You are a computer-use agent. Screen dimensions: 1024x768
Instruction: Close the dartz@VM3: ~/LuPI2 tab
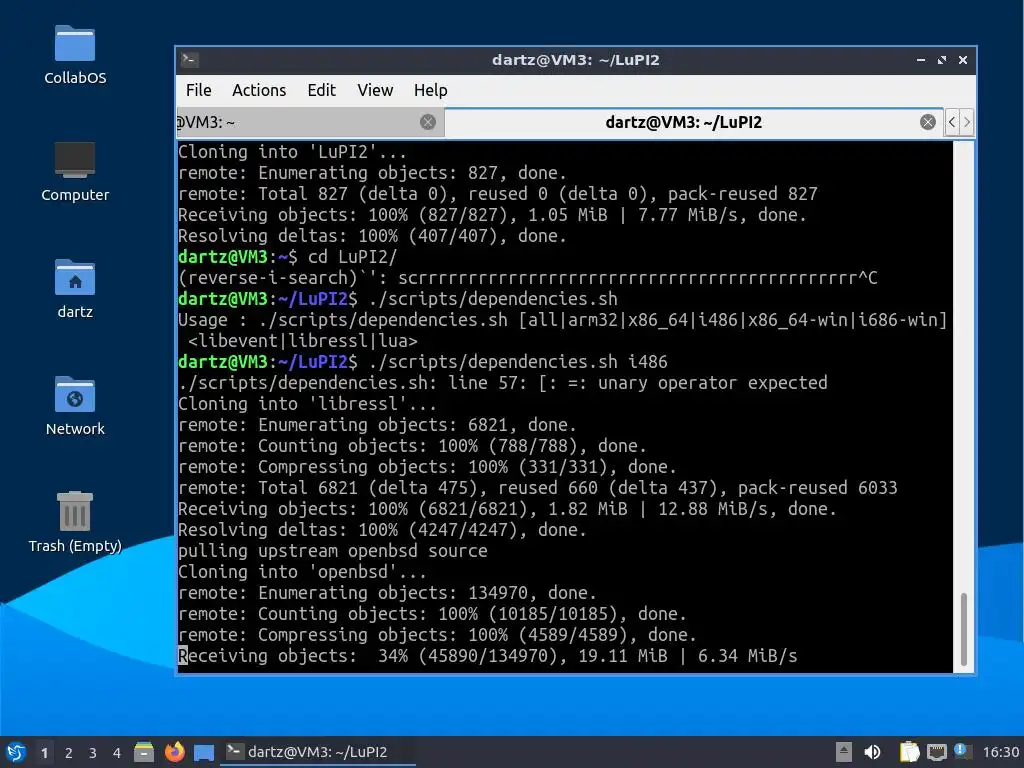click(x=927, y=122)
